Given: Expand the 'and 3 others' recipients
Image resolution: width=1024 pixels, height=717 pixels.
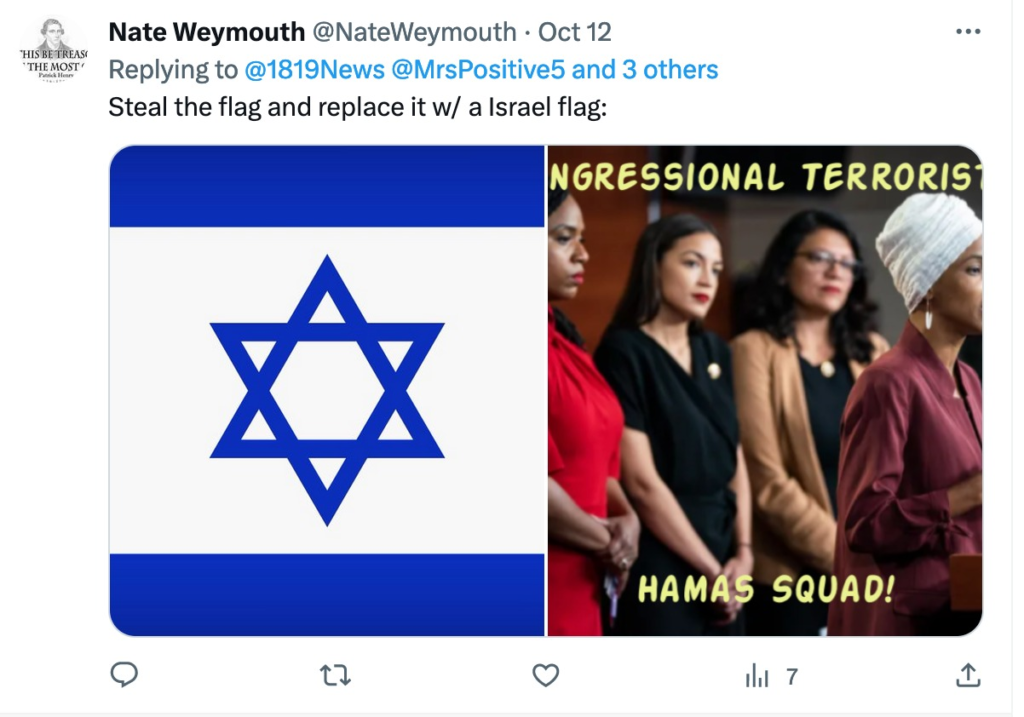Looking at the screenshot, I should click(645, 70).
